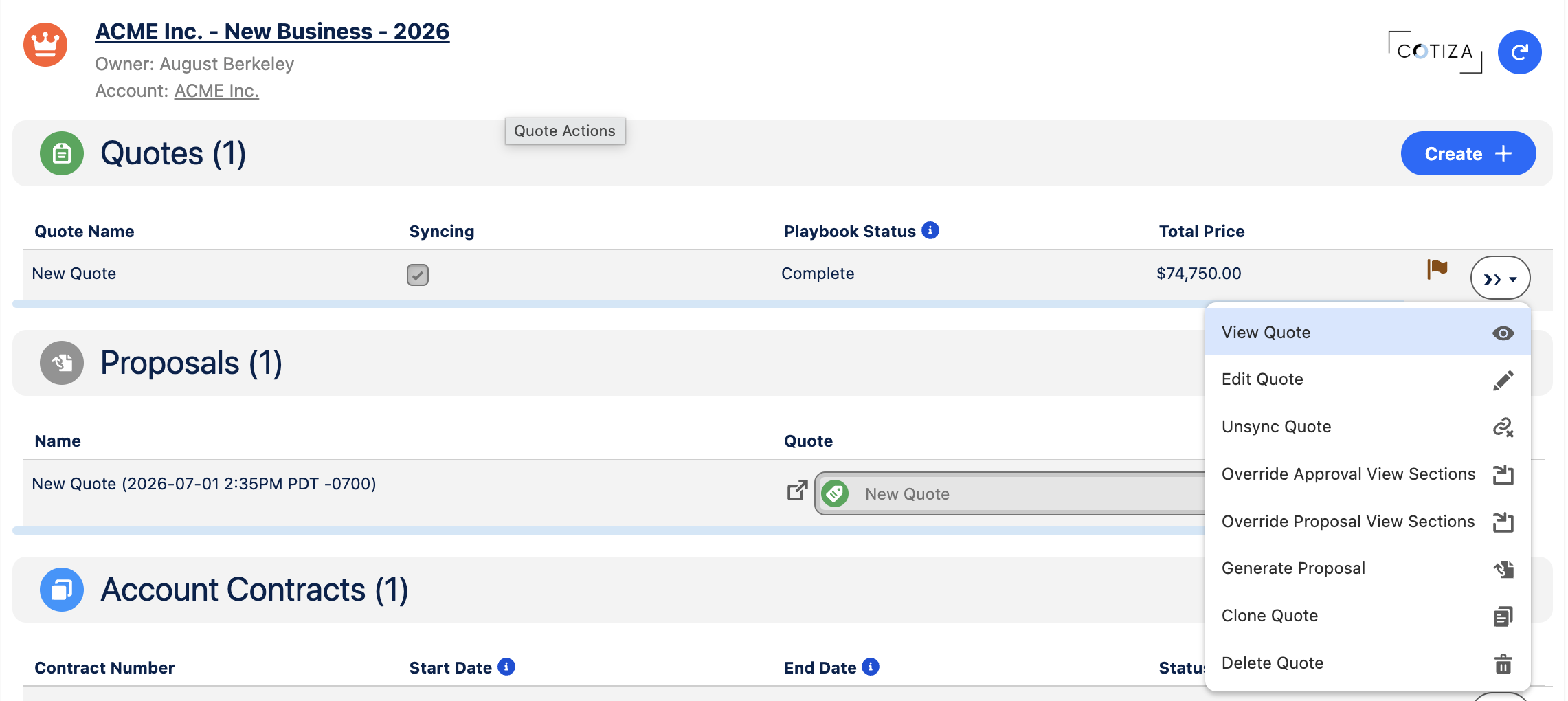Image resolution: width=1568 pixels, height=701 pixels.
Task: Click the blue refresh icon button
Action: pyautogui.click(x=1519, y=52)
